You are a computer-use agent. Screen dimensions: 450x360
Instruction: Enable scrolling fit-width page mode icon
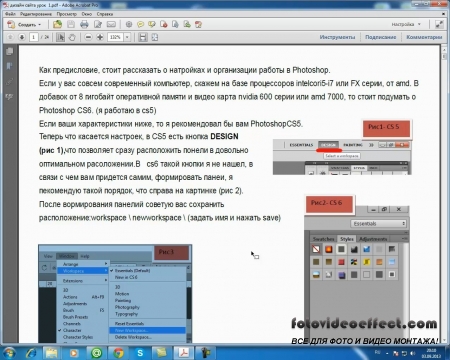[143, 37]
